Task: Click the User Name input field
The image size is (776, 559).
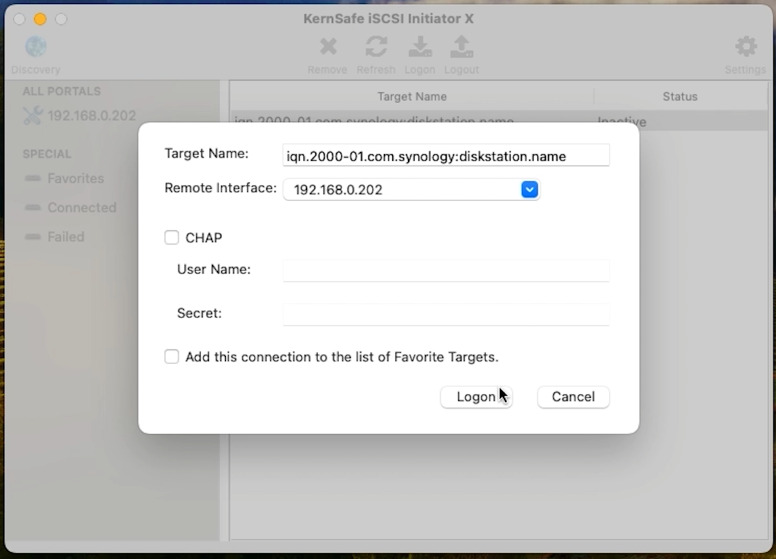Action: tap(446, 270)
